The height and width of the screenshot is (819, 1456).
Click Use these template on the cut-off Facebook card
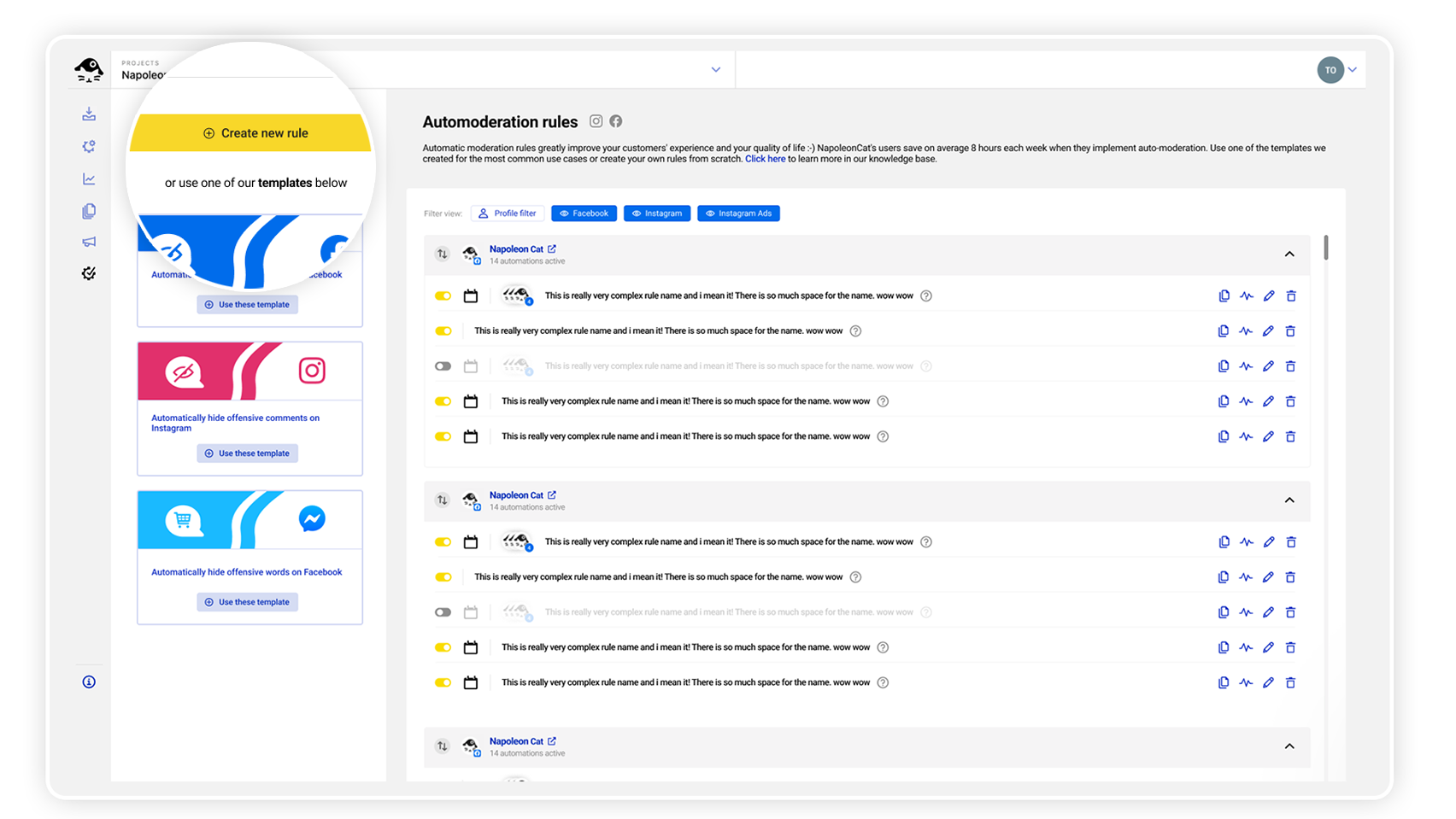[248, 305]
